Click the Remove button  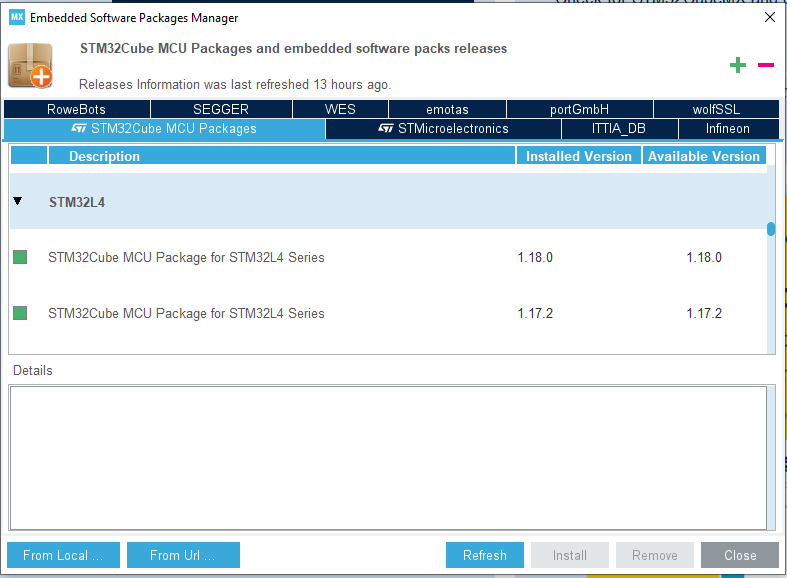click(655, 555)
